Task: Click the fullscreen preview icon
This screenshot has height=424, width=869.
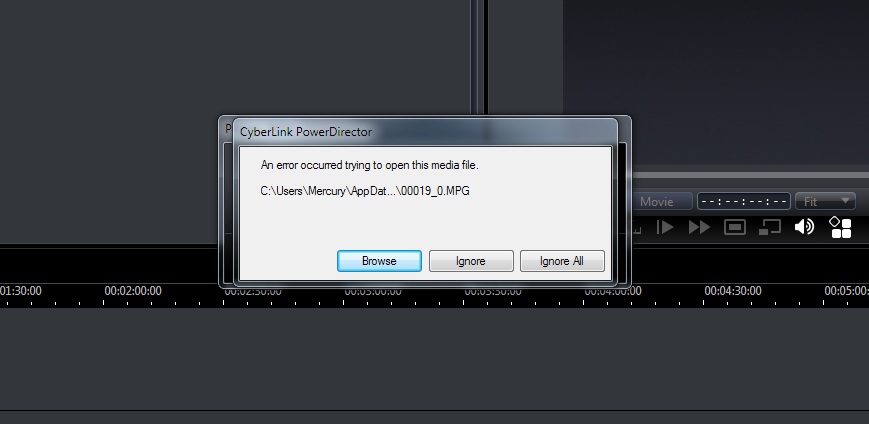Action: tap(735, 227)
